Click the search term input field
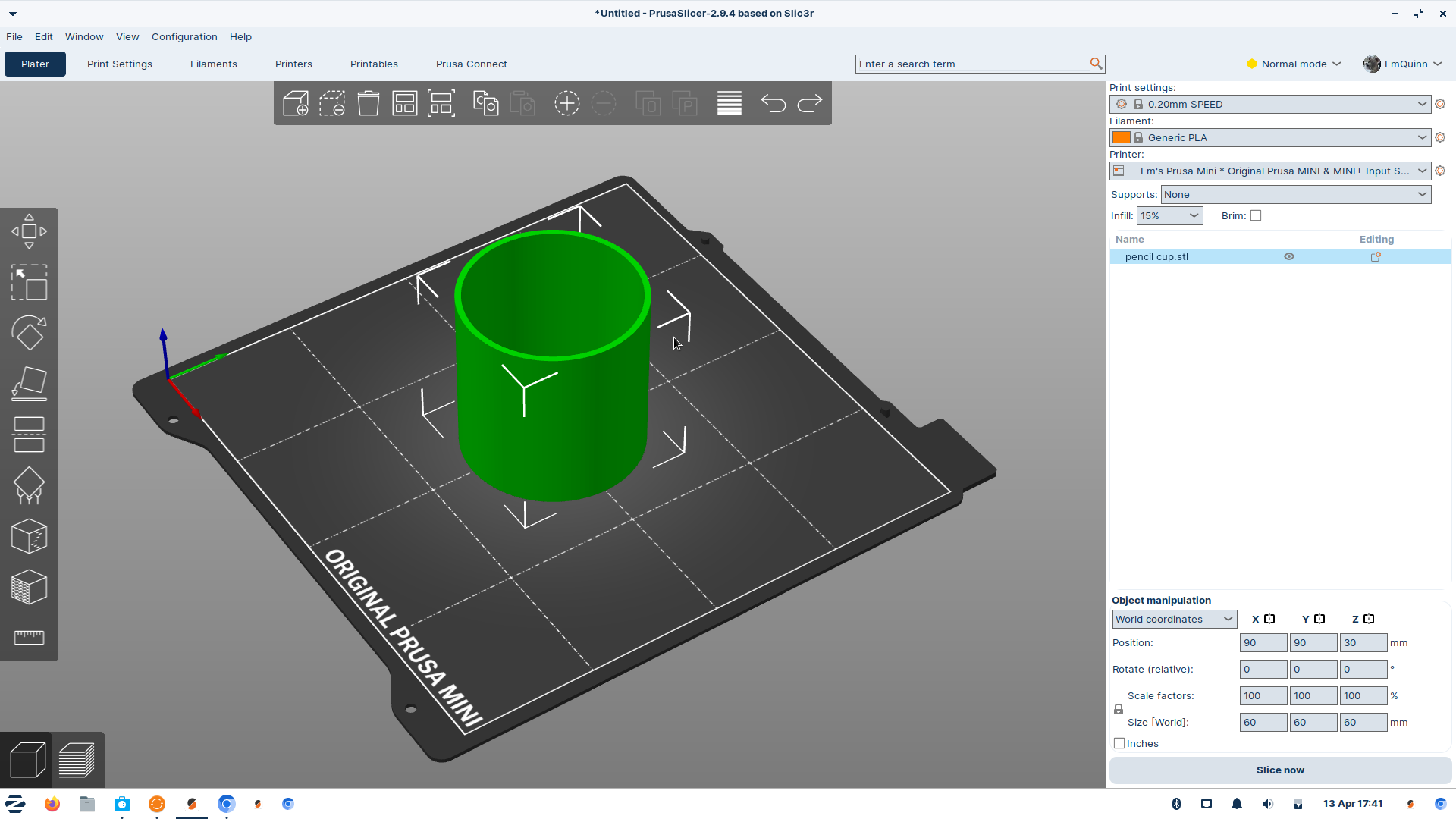 click(x=973, y=64)
